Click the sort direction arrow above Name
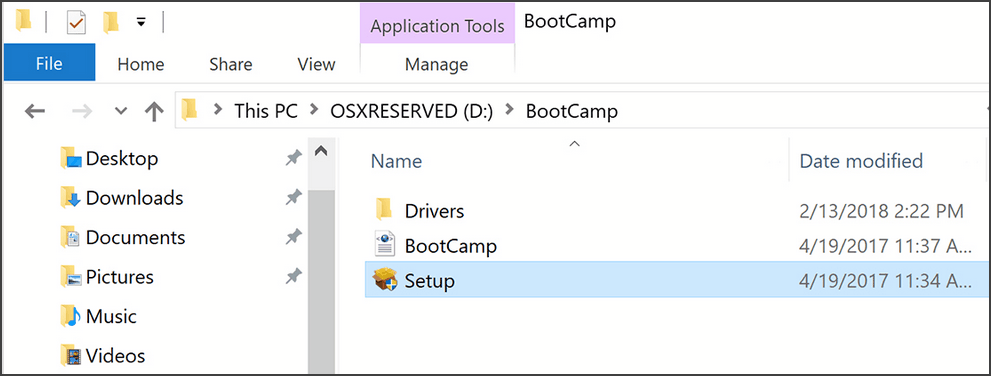The width and height of the screenshot is (991, 376). 575,144
